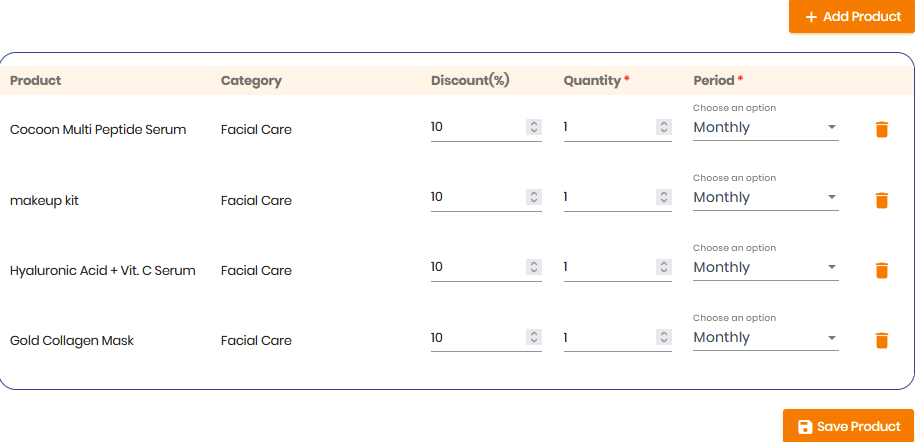
Task: Adjust discount stepper for Cocoon Multi Peptide Serum
Action: pyautogui.click(x=533, y=127)
